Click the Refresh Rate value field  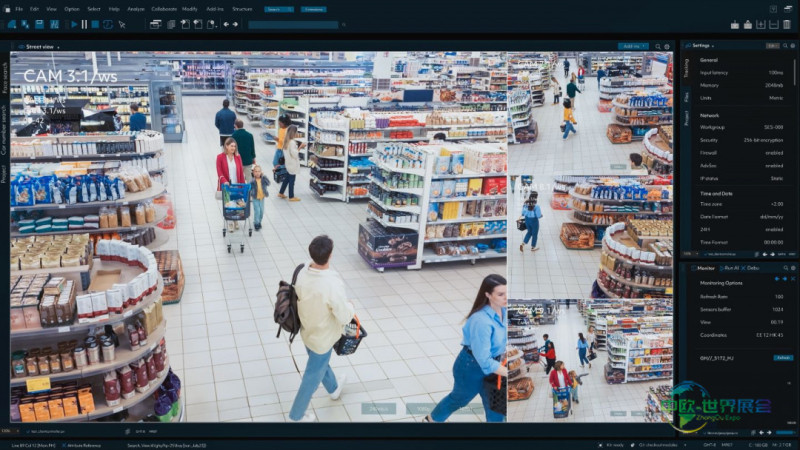[777, 297]
